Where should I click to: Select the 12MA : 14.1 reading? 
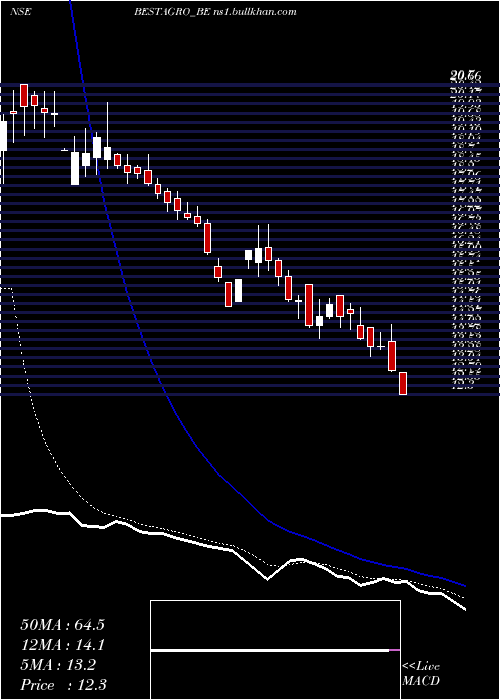pyautogui.click(x=62, y=645)
